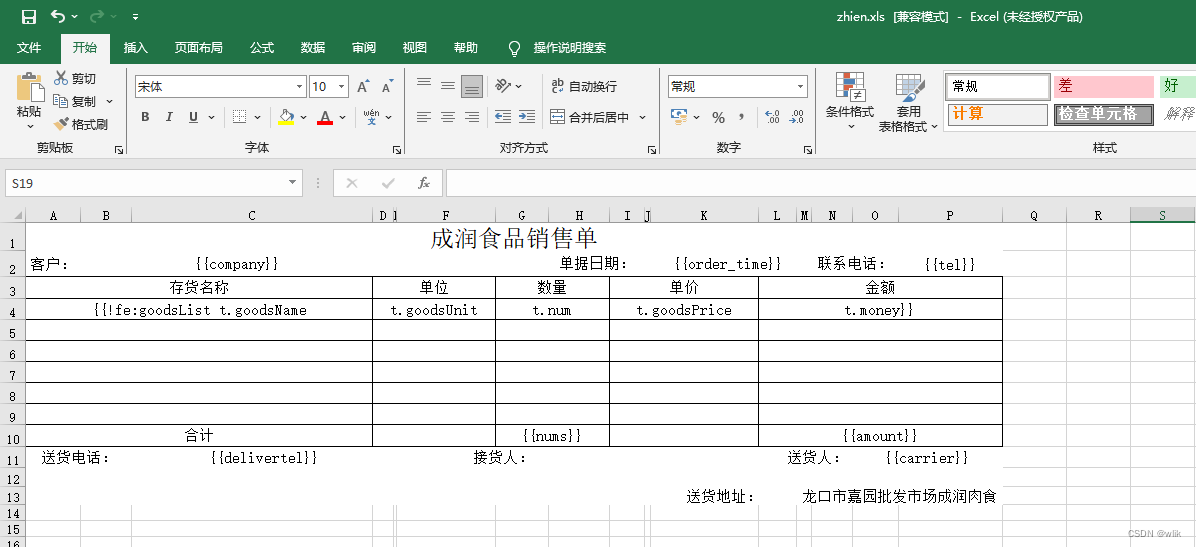Open the font size 10 dropdown
The image size is (1196, 547).
[x=342, y=86]
